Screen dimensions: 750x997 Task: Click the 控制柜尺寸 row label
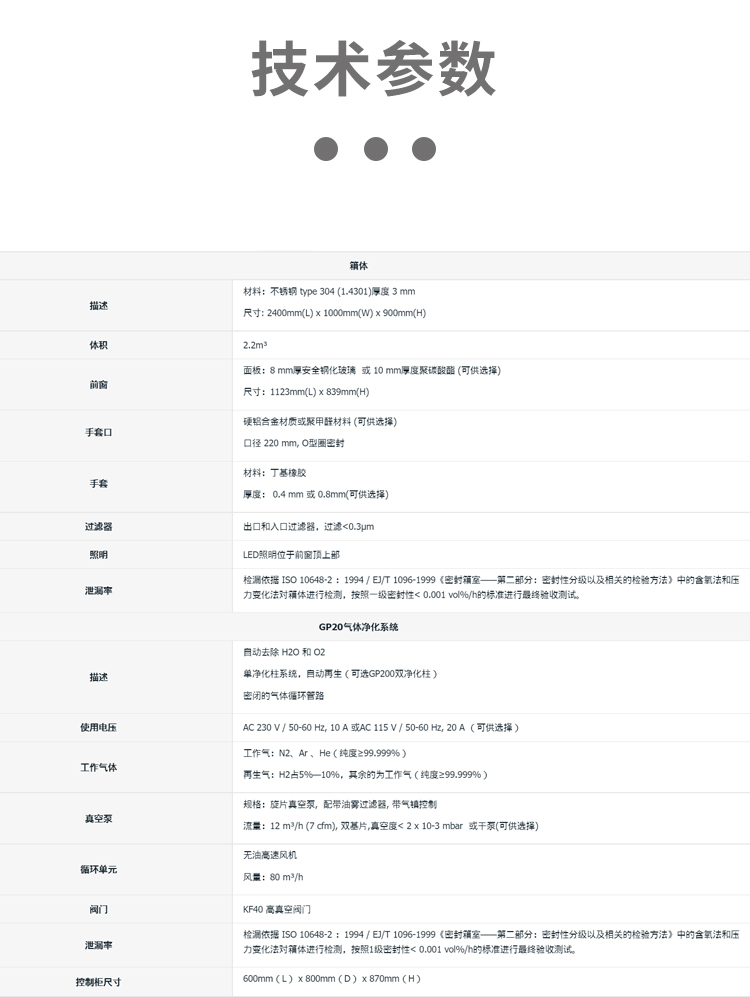click(x=98, y=981)
